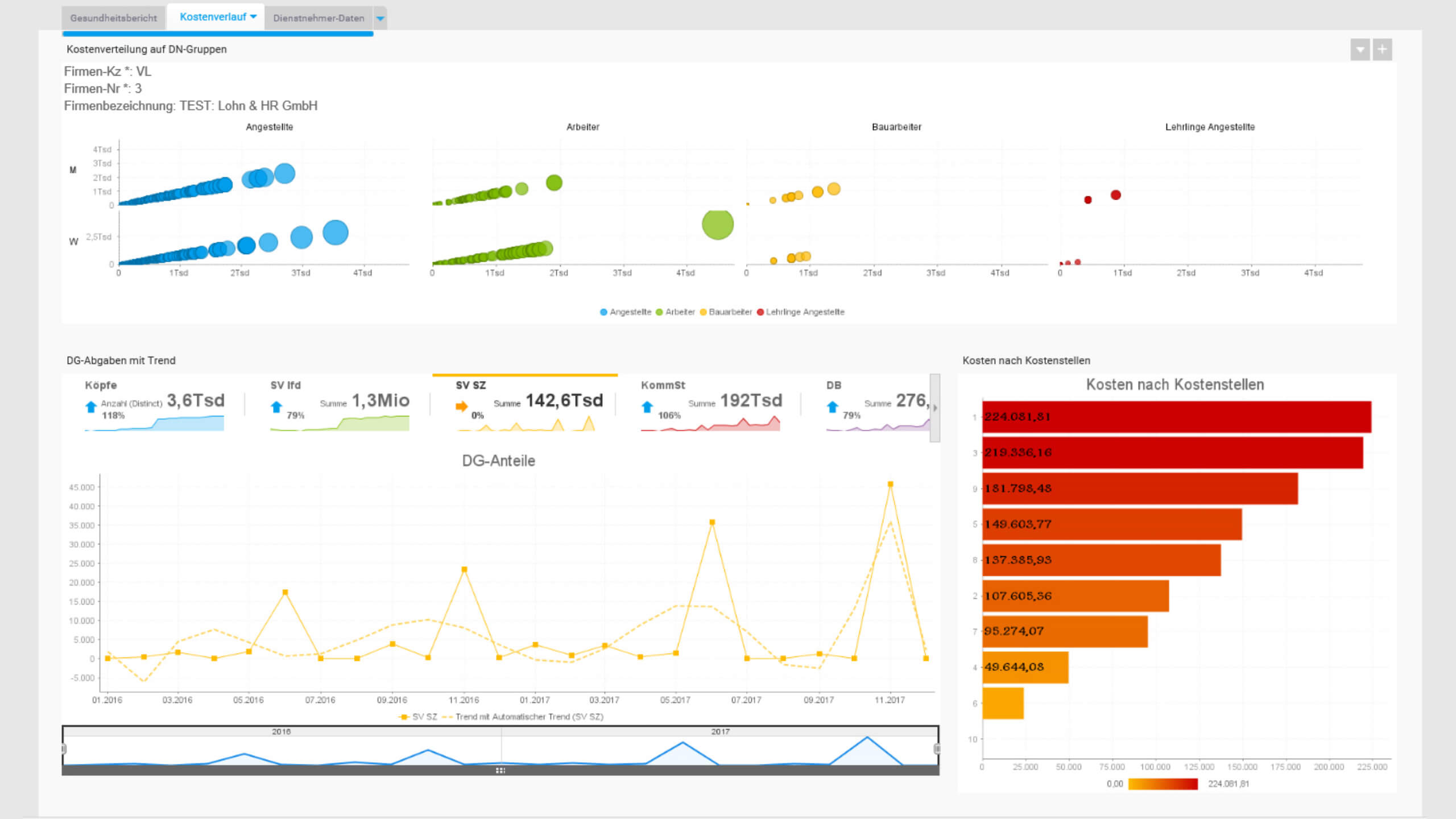Select the Köpfe KPI tile
Viewport: 1456px width, 819px height.
154,404
